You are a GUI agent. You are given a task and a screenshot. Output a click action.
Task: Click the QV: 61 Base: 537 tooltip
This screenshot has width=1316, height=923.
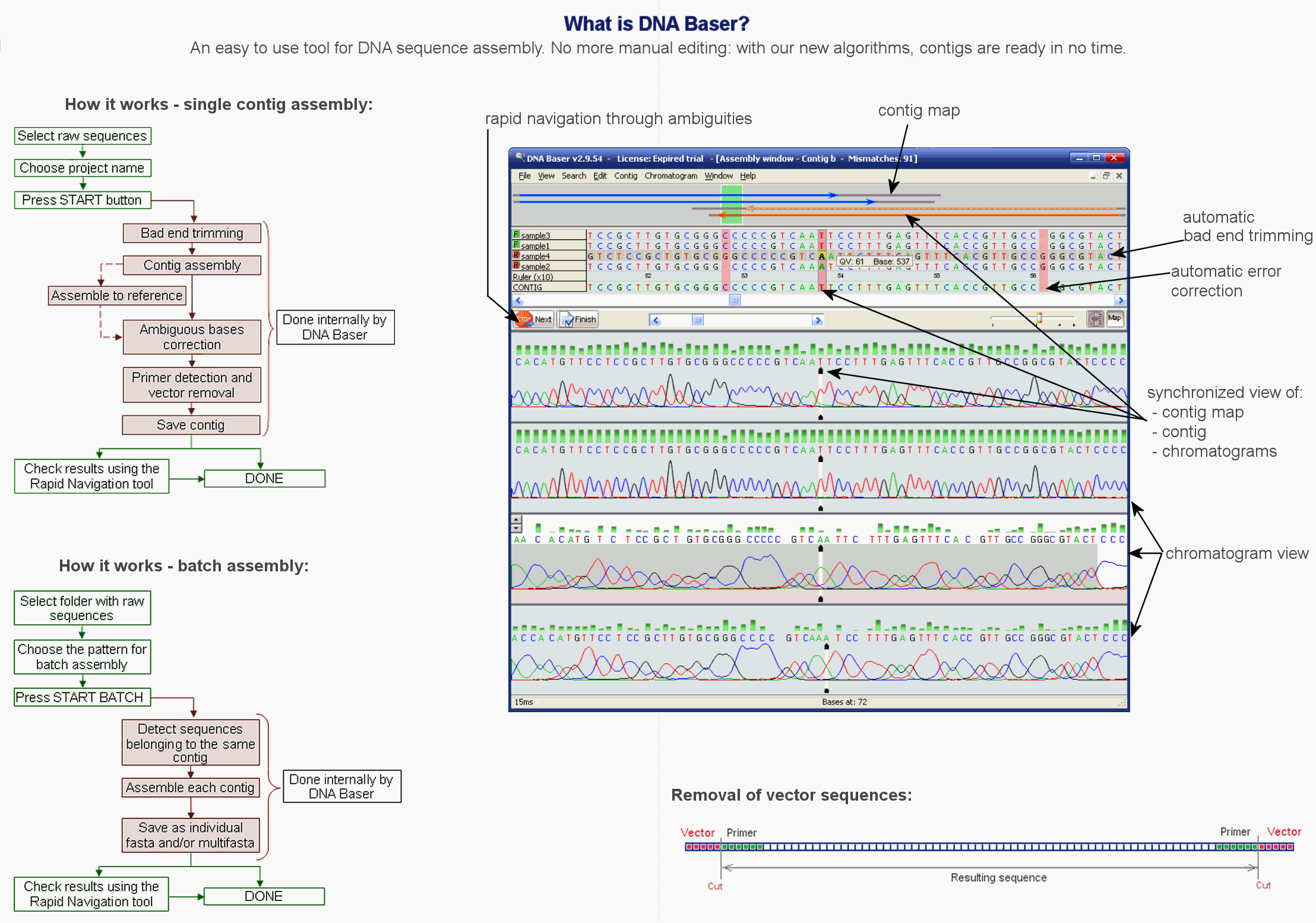874,261
